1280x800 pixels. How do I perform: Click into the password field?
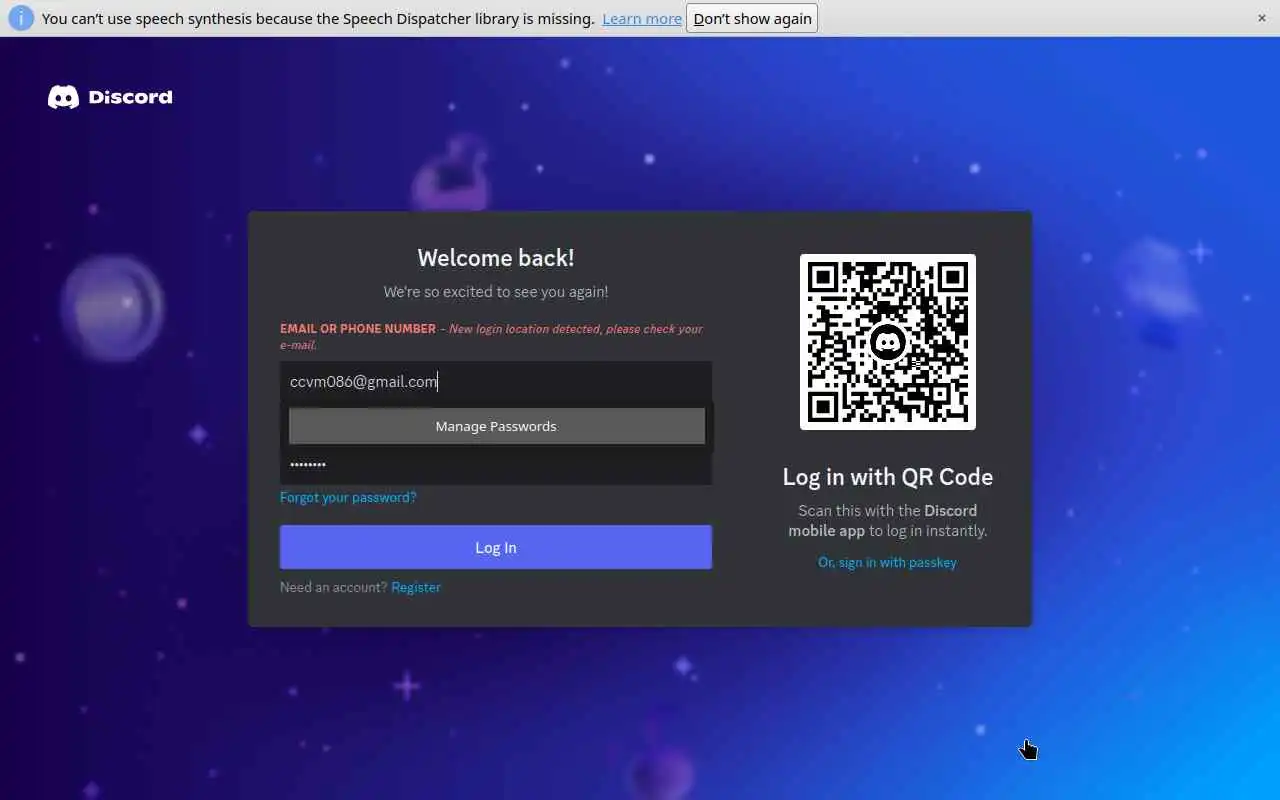click(x=496, y=465)
